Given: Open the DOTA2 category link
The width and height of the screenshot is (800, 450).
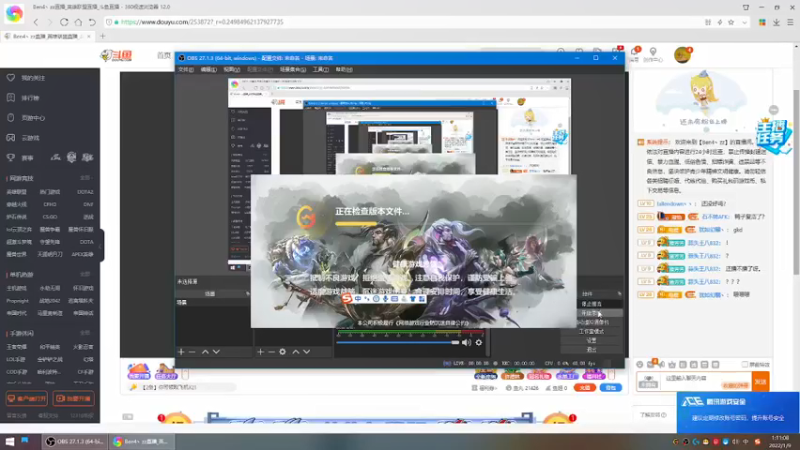Looking at the screenshot, I should (85, 192).
